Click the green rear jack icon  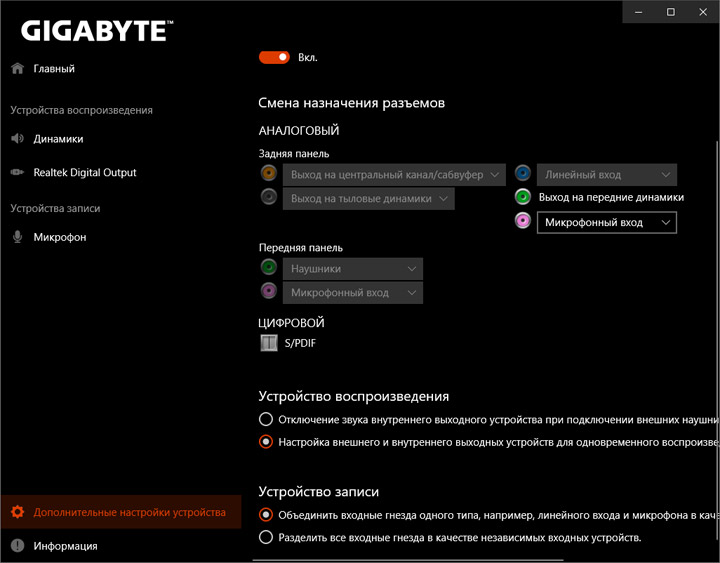click(523, 197)
